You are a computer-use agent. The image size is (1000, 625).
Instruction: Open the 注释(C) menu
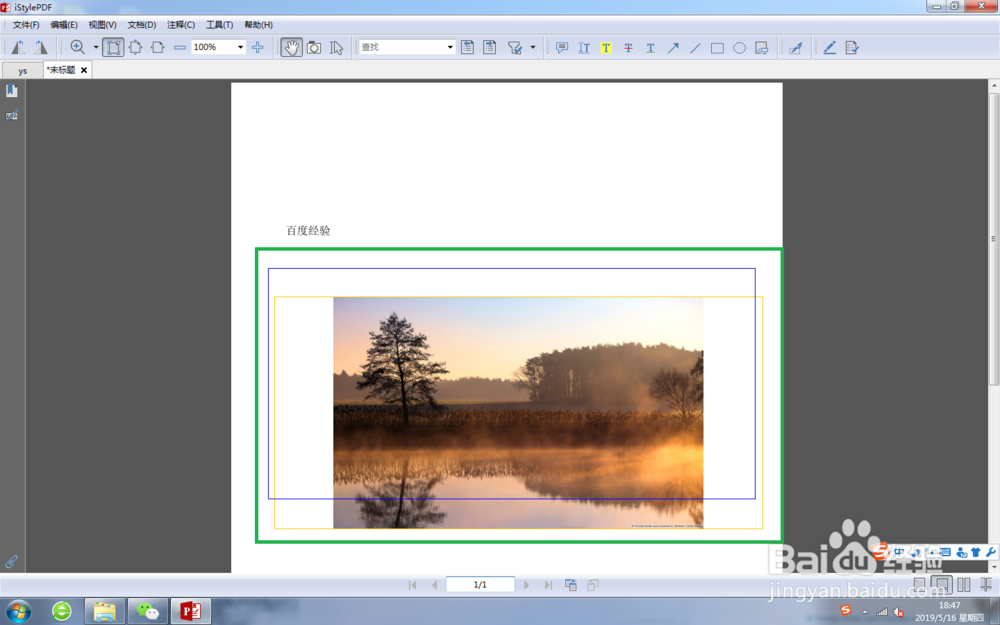pos(181,25)
